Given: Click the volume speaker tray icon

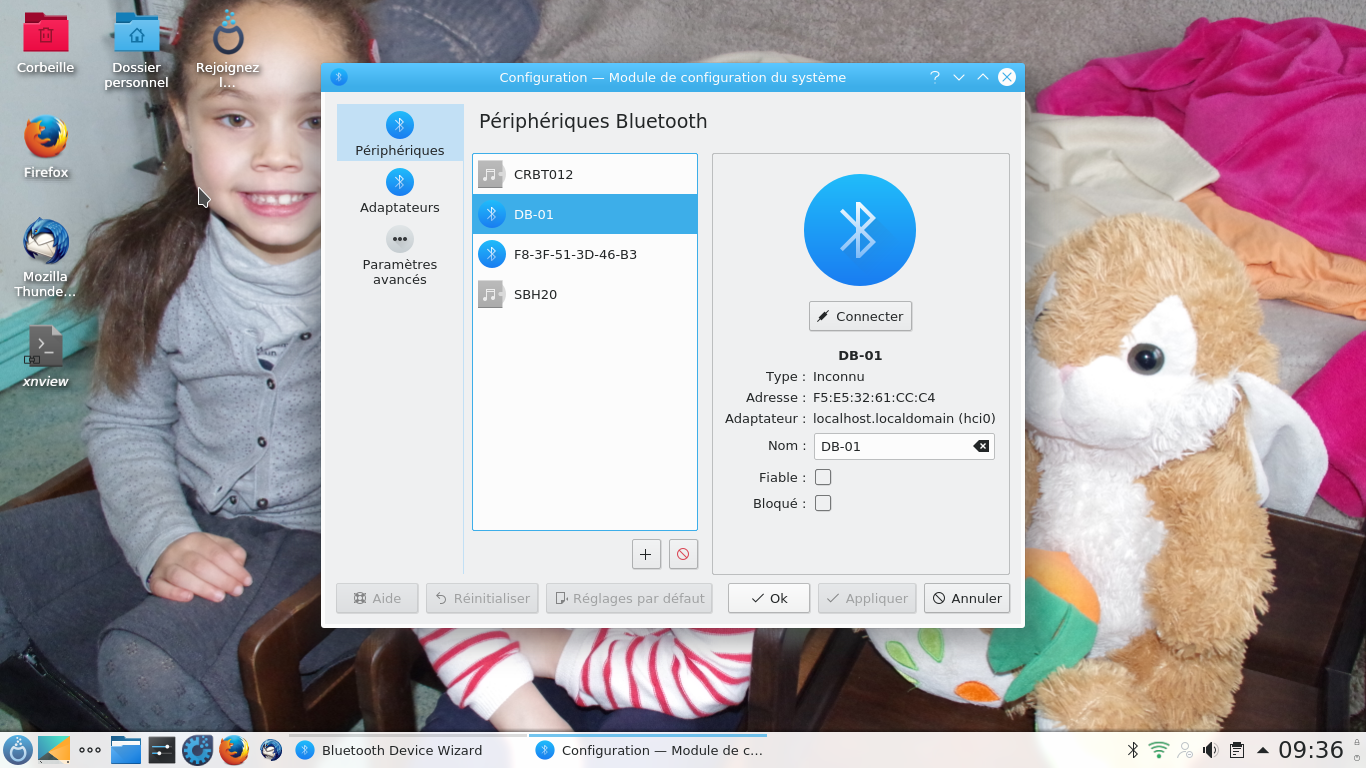Looking at the screenshot, I should [x=1210, y=750].
